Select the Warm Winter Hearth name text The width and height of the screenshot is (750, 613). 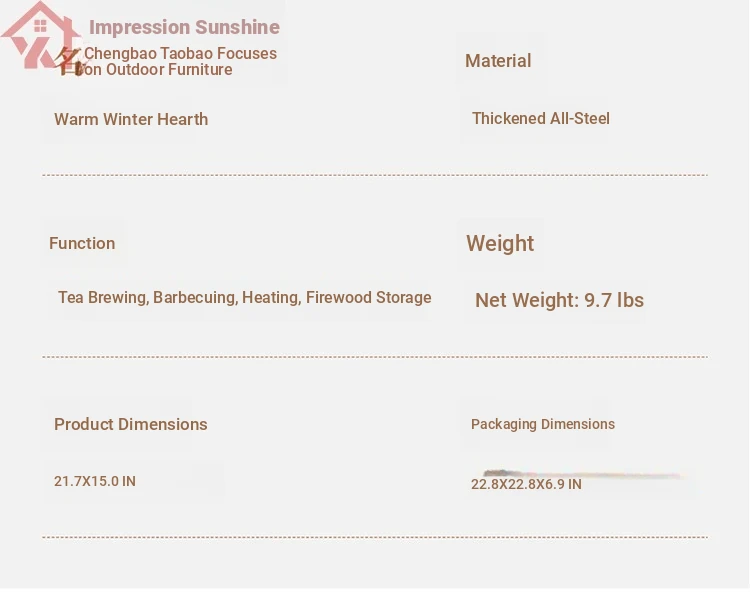tap(131, 119)
